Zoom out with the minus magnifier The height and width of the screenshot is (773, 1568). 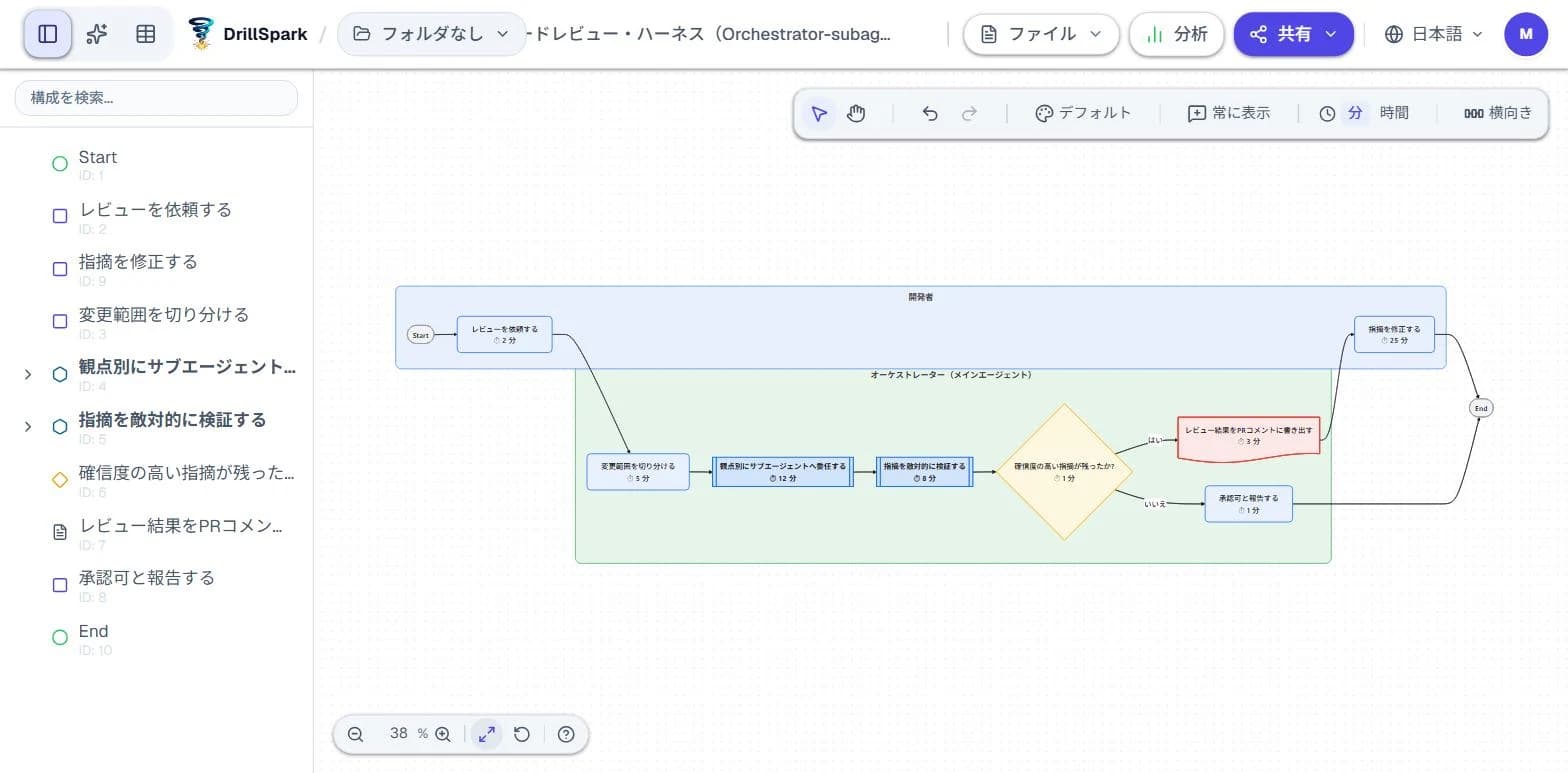355,734
